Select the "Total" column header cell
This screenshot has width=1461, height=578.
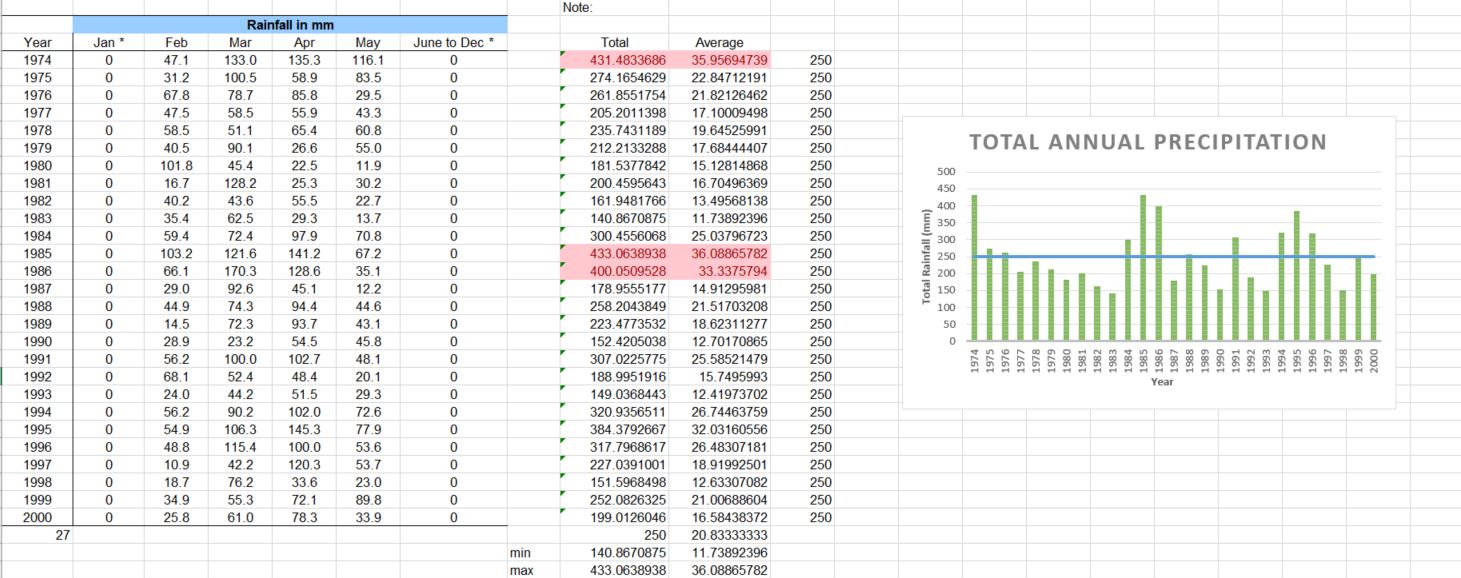[x=614, y=42]
